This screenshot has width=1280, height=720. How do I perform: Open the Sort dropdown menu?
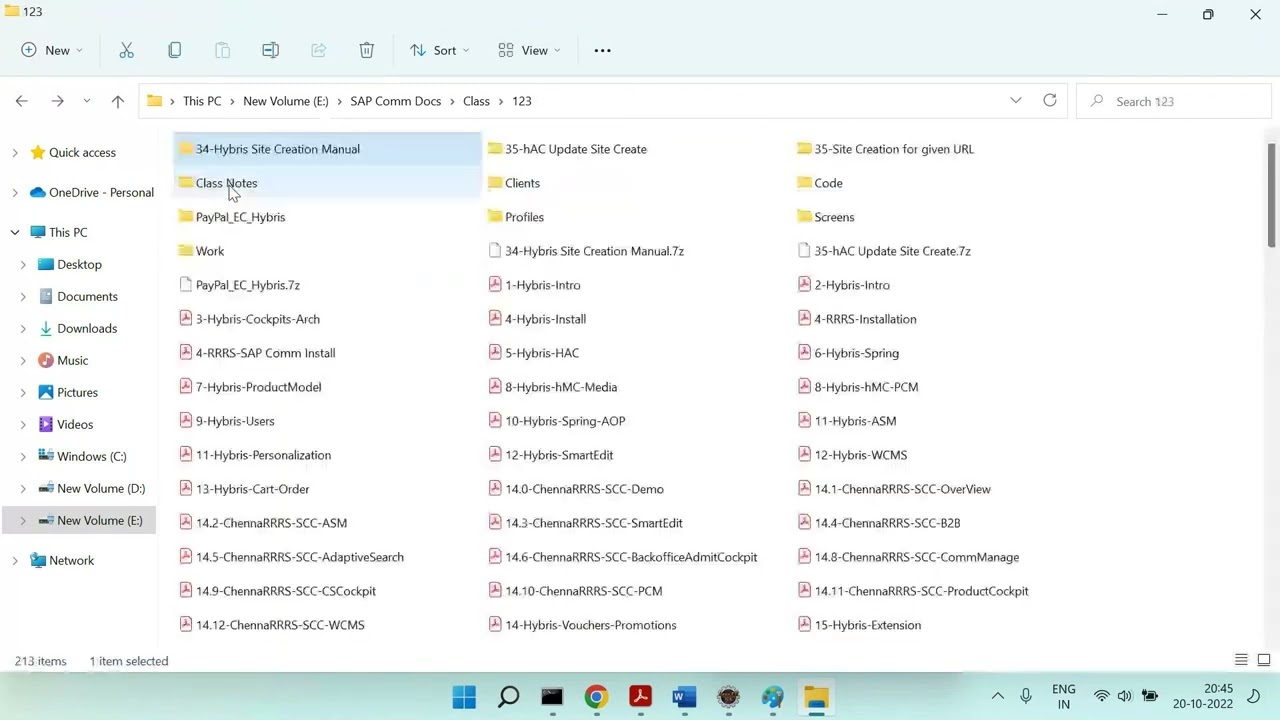point(439,50)
